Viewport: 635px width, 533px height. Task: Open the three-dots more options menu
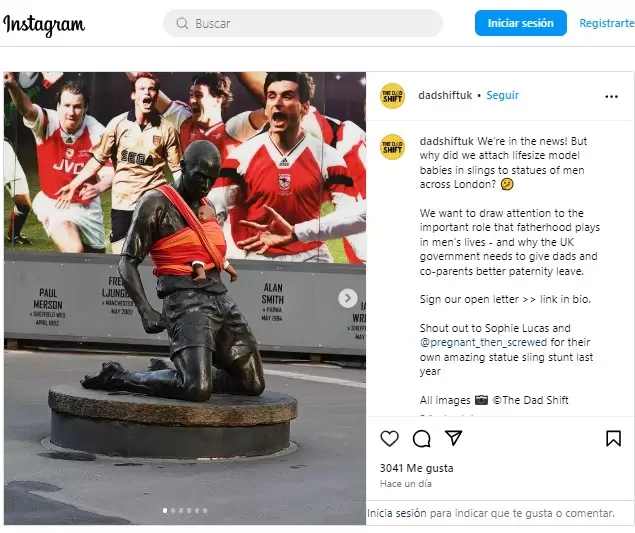[x=611, y=96]
